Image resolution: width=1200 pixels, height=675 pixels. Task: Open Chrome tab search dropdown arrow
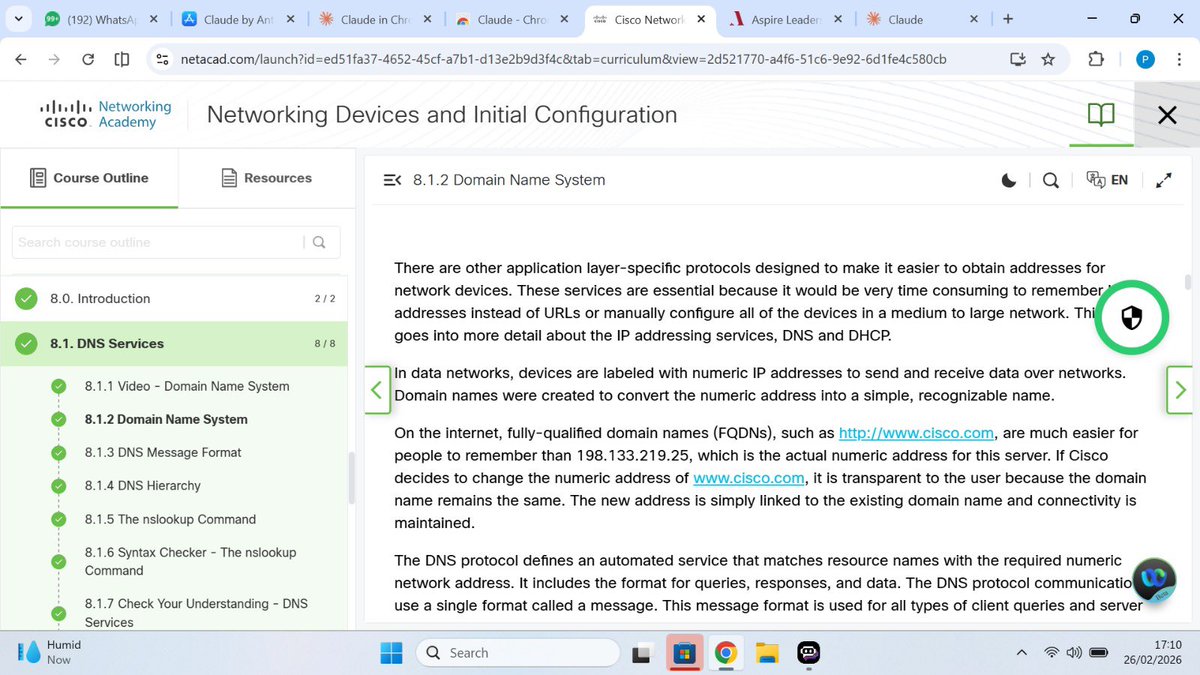coord(17,19)
